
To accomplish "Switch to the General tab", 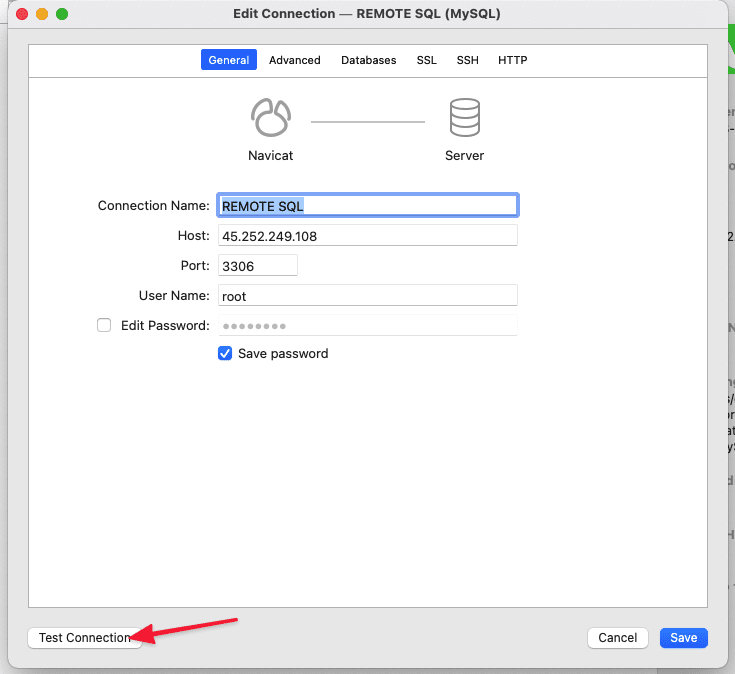I will 228,60.
